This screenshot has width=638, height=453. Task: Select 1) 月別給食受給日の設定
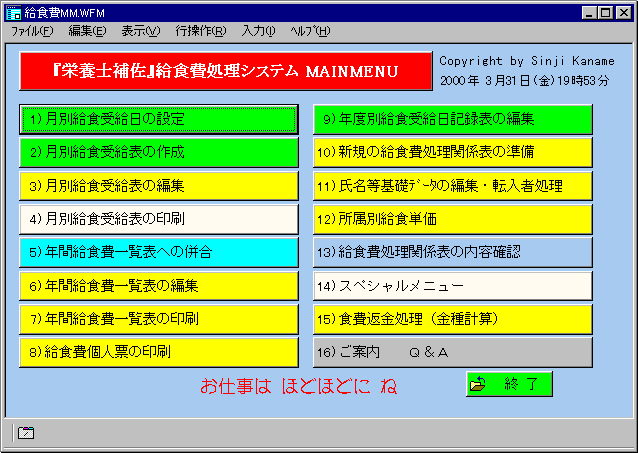point(159,119)
